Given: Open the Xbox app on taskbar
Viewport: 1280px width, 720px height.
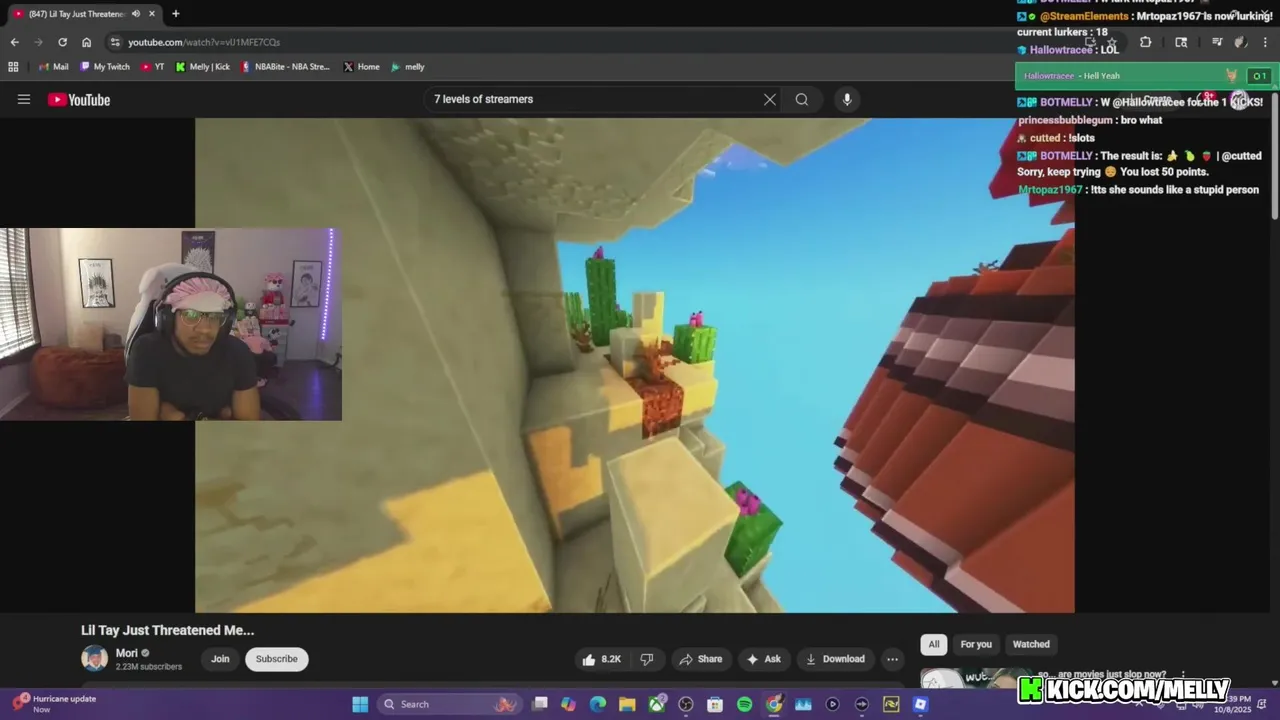Looking at the screenshot, I should 657,704.
